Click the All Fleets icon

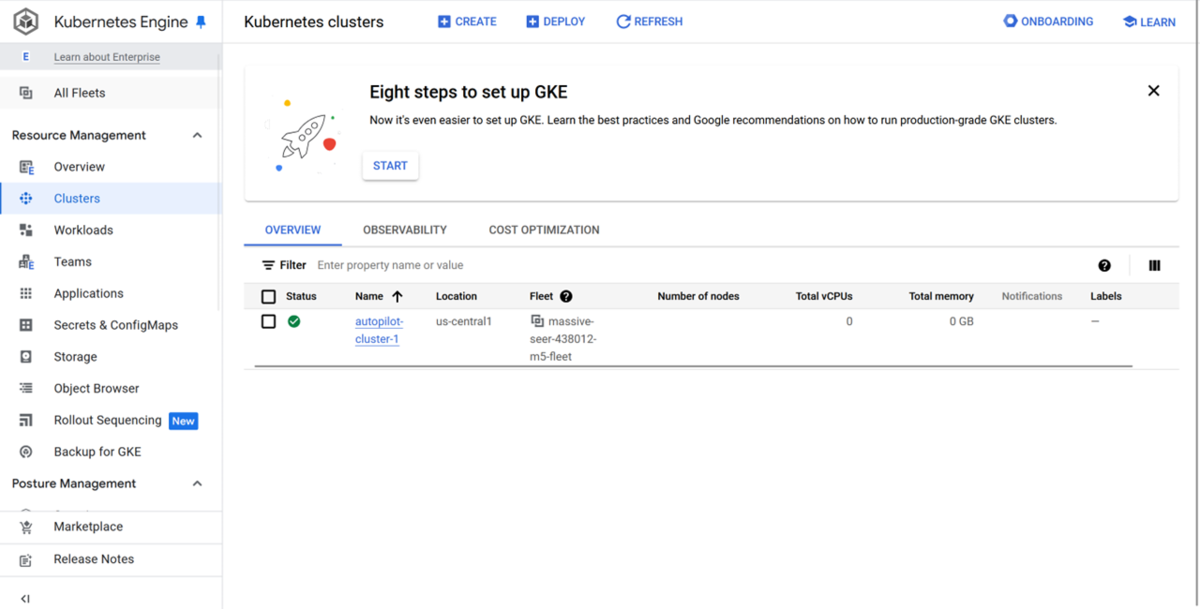pyautogui.click(x=26, y=93)
